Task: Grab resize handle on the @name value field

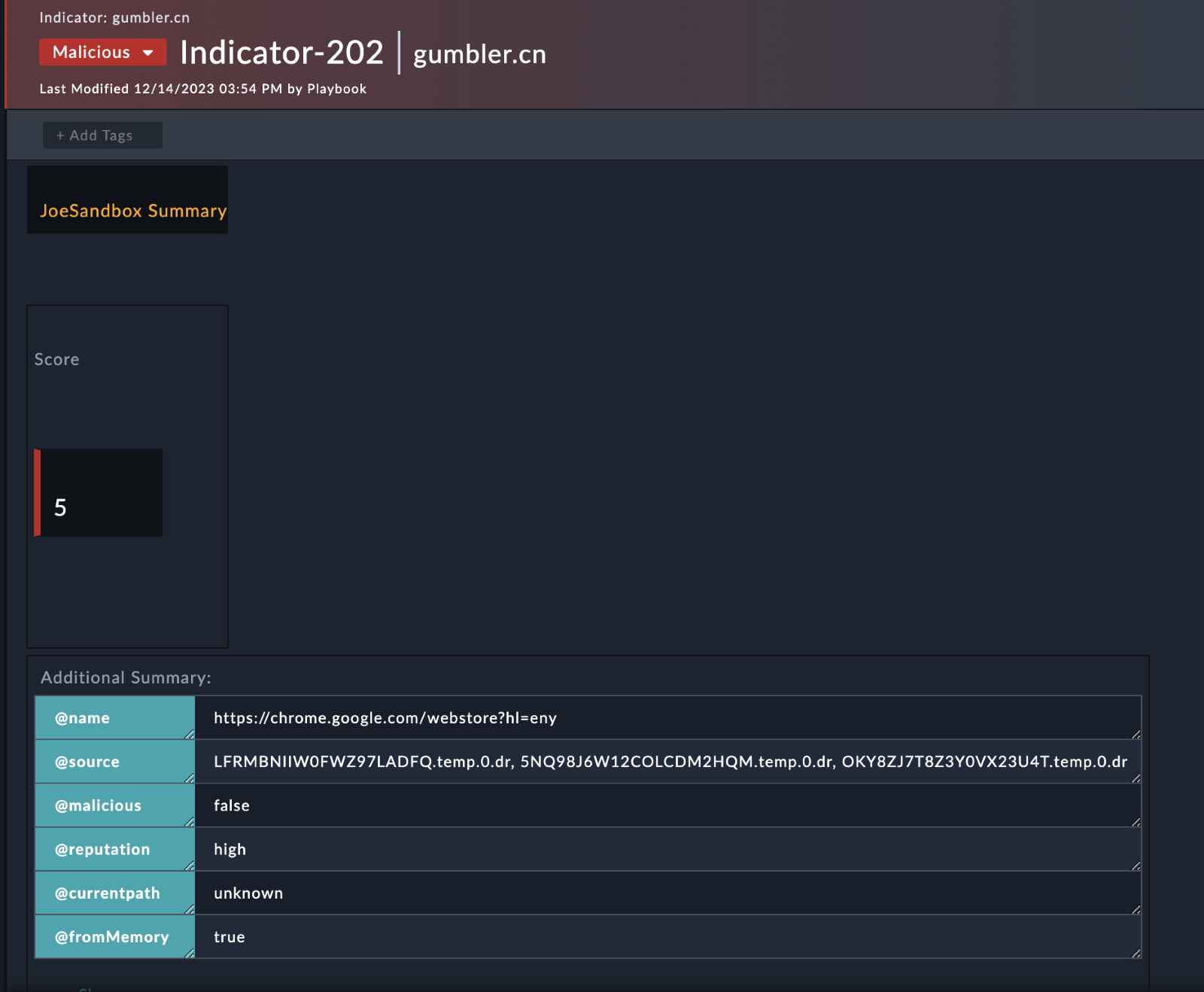Action: tap(1136, 734)
